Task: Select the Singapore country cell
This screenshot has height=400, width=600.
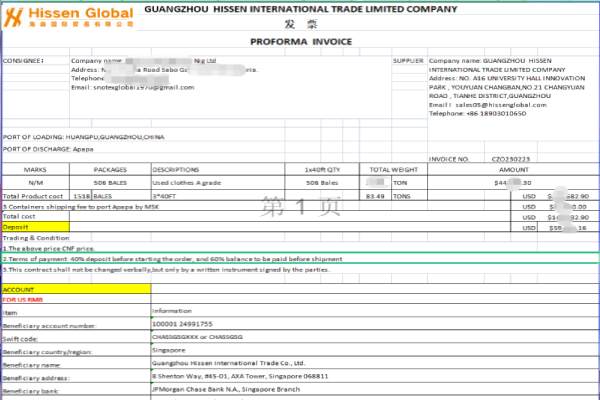Action: point(168,350)
